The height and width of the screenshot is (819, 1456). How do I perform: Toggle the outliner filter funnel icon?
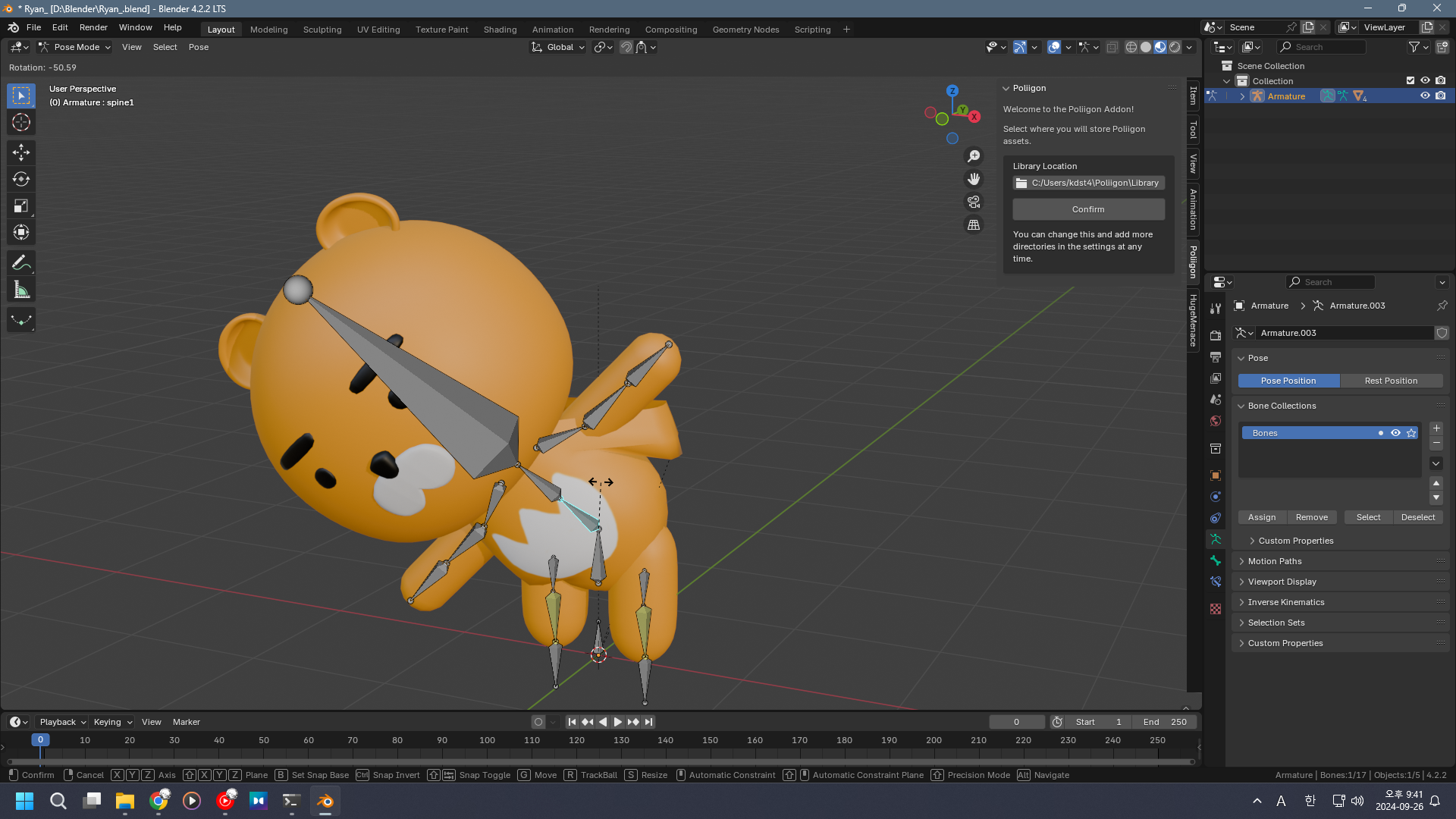tap(1414, 47)
